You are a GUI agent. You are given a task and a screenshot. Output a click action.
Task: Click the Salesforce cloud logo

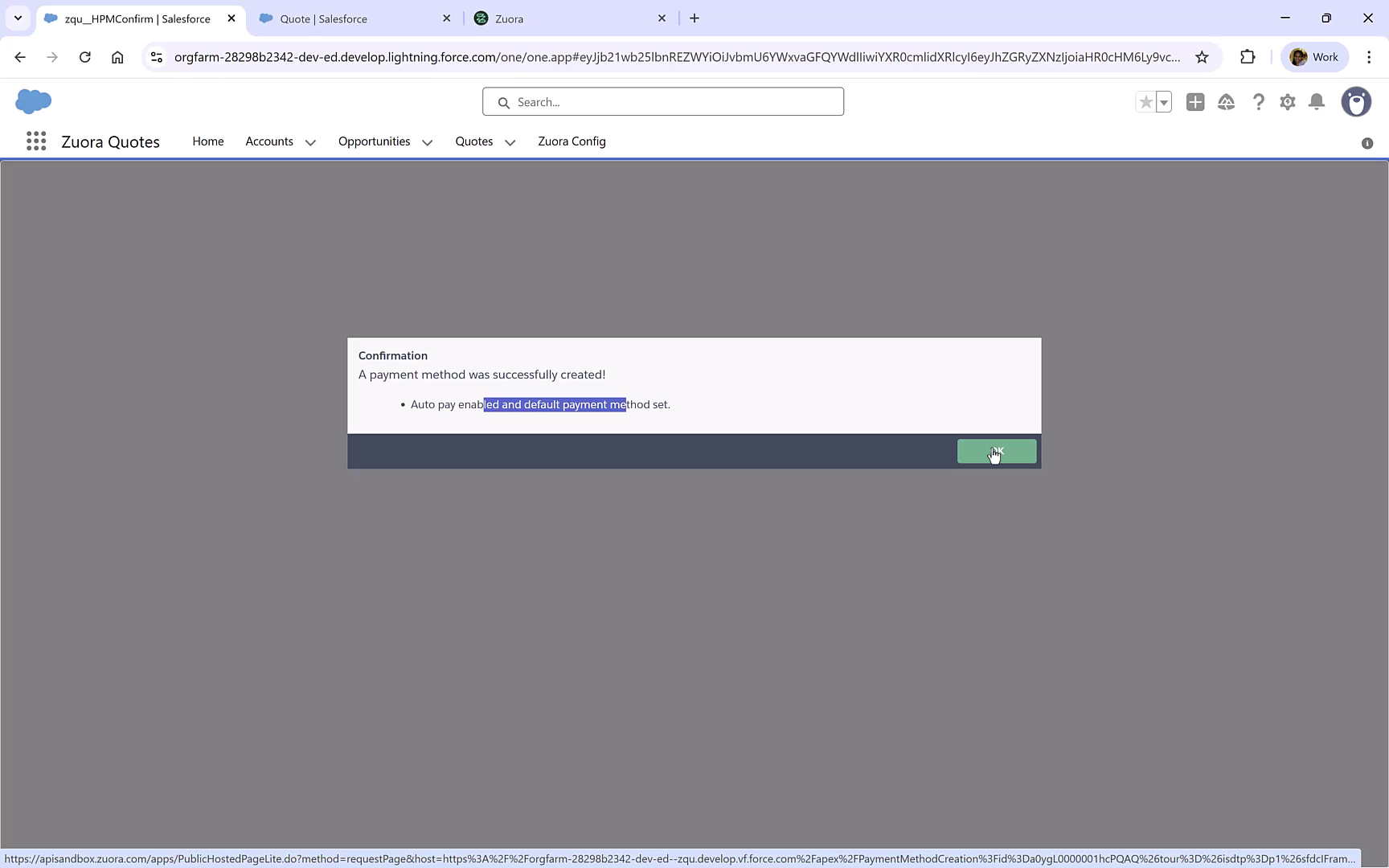pyautogui.click(x=33, y=101)
